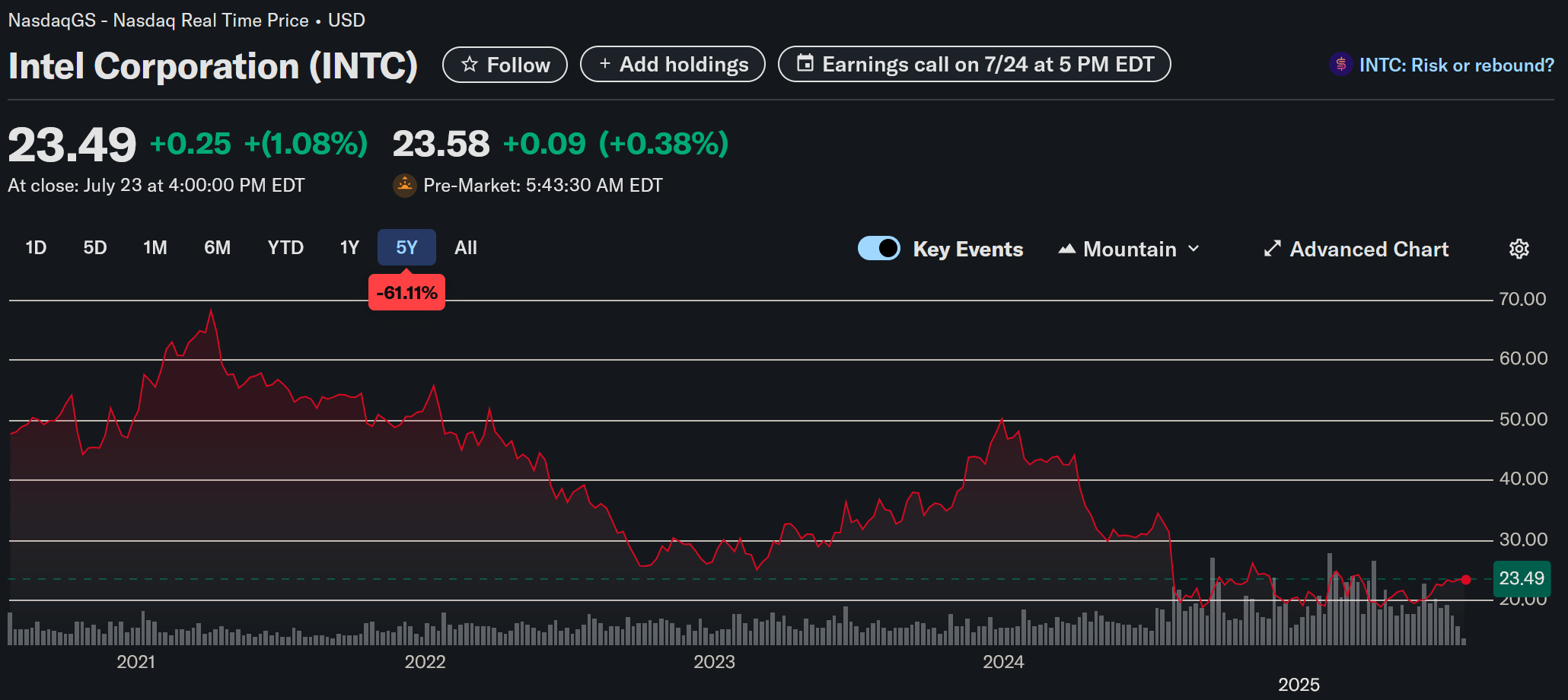Click the 50.00 y-axis label

pos(1523,419)
